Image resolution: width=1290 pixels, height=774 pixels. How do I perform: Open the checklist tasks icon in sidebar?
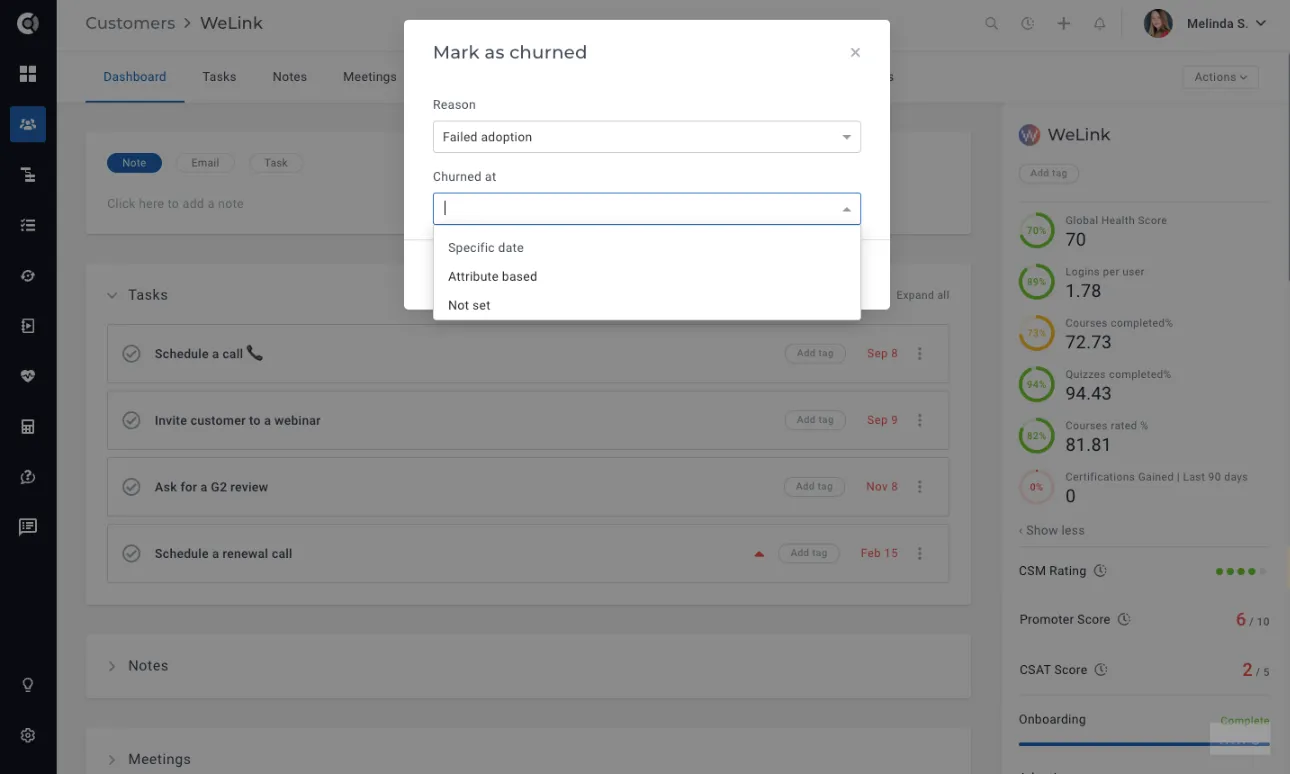[28, 225]
